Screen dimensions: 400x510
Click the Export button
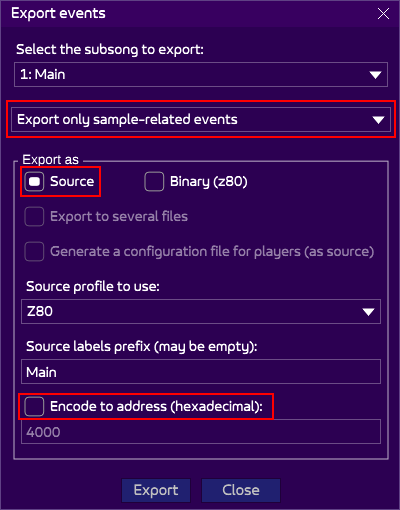click(x=156, y=490)
